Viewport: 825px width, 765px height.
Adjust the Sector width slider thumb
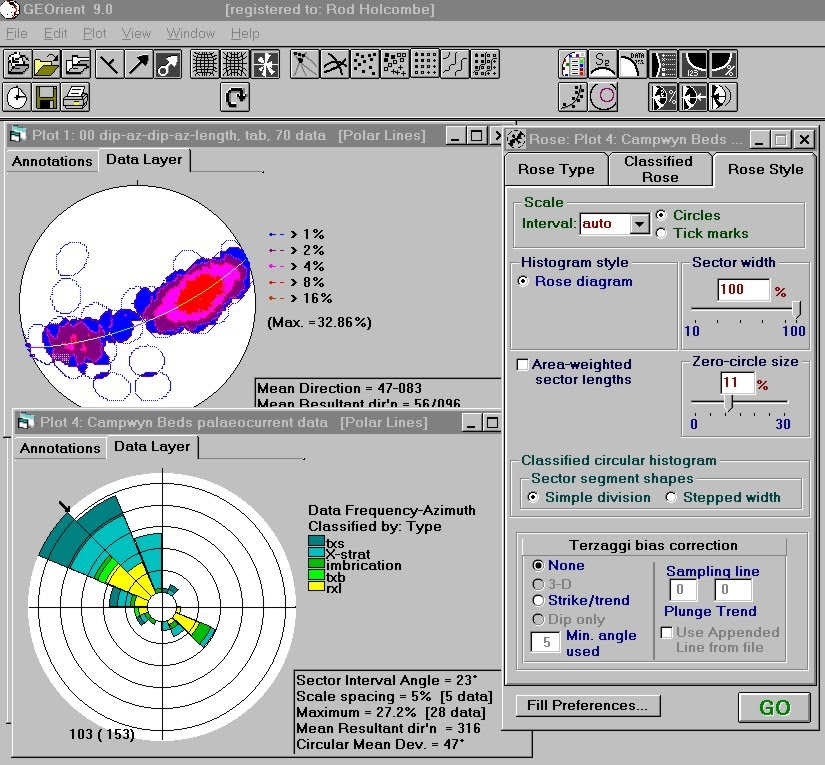(797, 309)
